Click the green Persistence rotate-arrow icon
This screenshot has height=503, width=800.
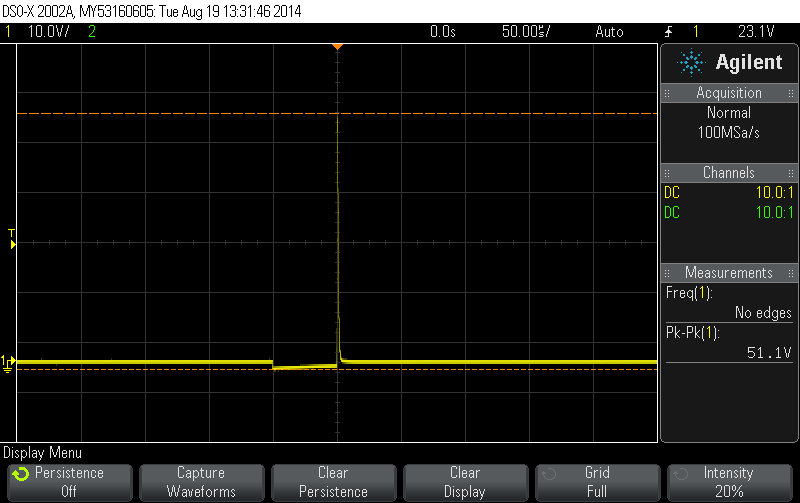pos(21,474)
